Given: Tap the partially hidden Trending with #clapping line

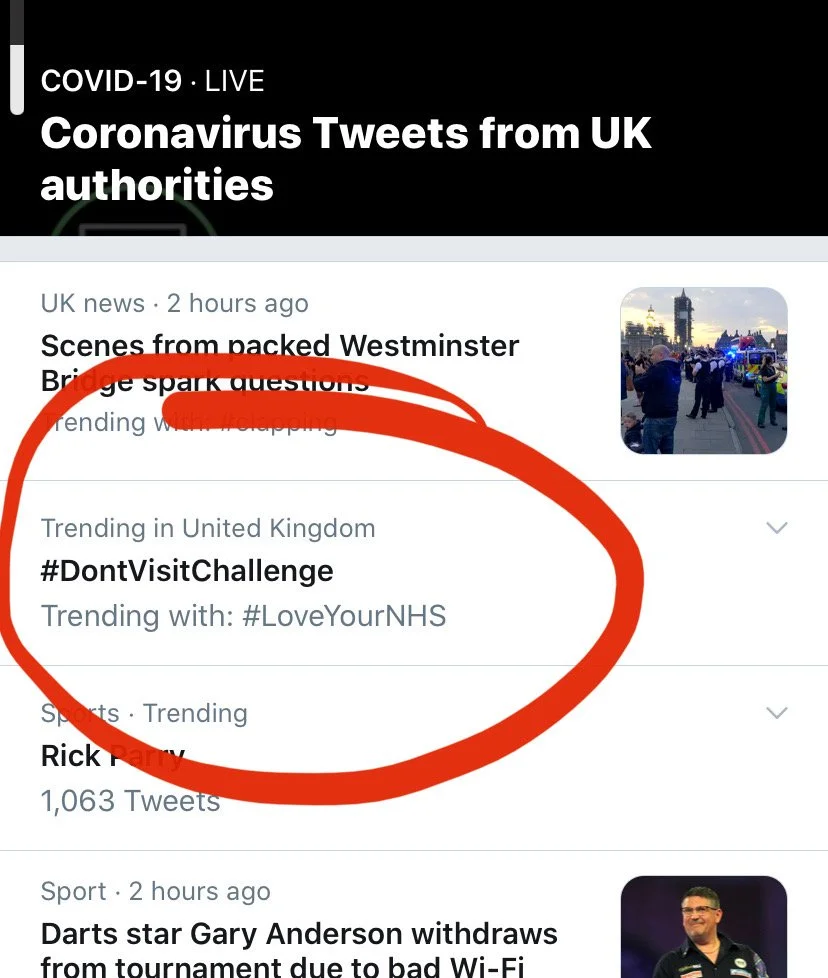Looking at the screenshot, I should (x=190, y=422).
